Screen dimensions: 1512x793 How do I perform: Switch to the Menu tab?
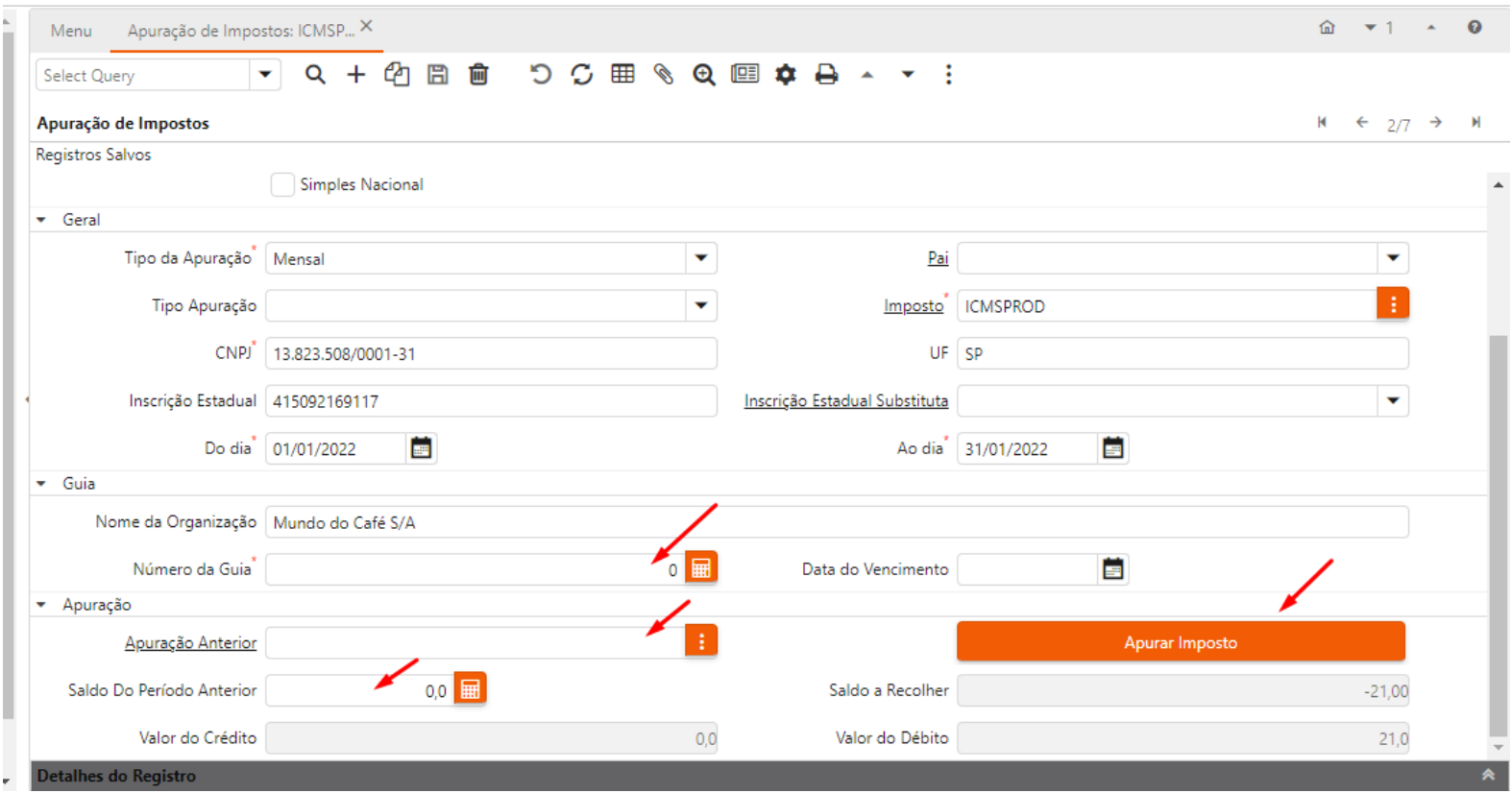[71, 31]
